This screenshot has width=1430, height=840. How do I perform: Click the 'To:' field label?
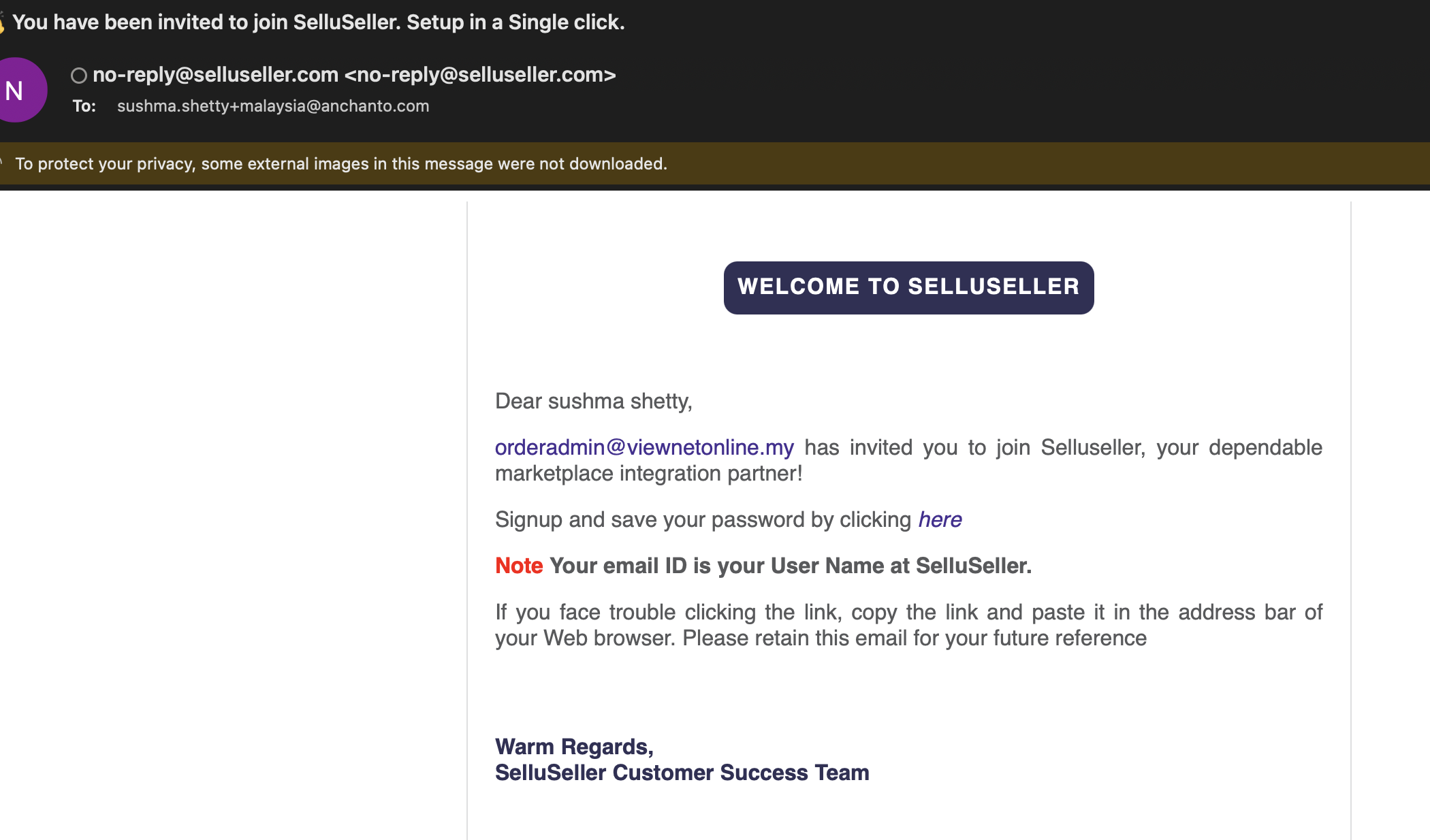84,106
